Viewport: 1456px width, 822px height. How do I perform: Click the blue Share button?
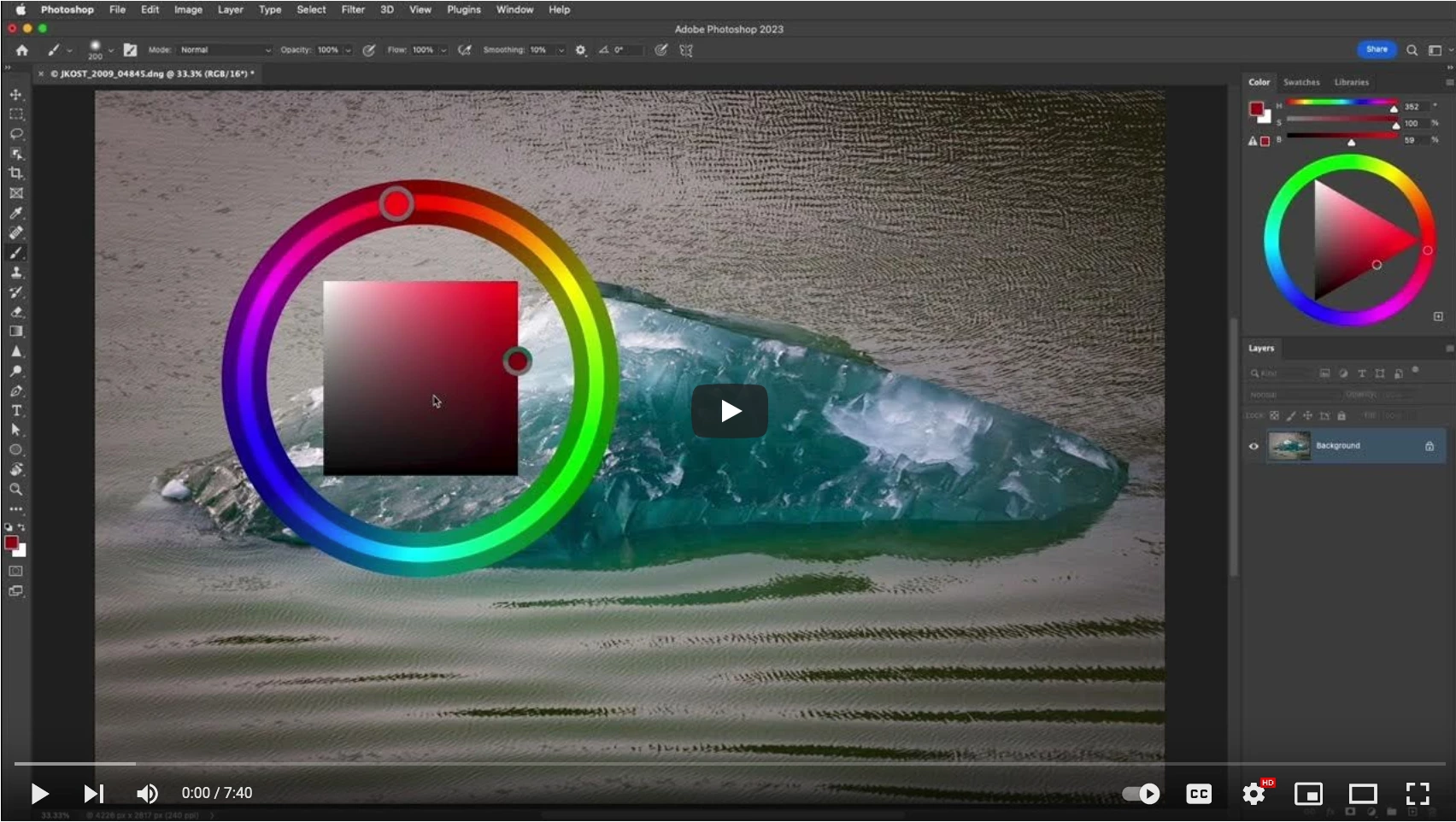pos(1377,50)
